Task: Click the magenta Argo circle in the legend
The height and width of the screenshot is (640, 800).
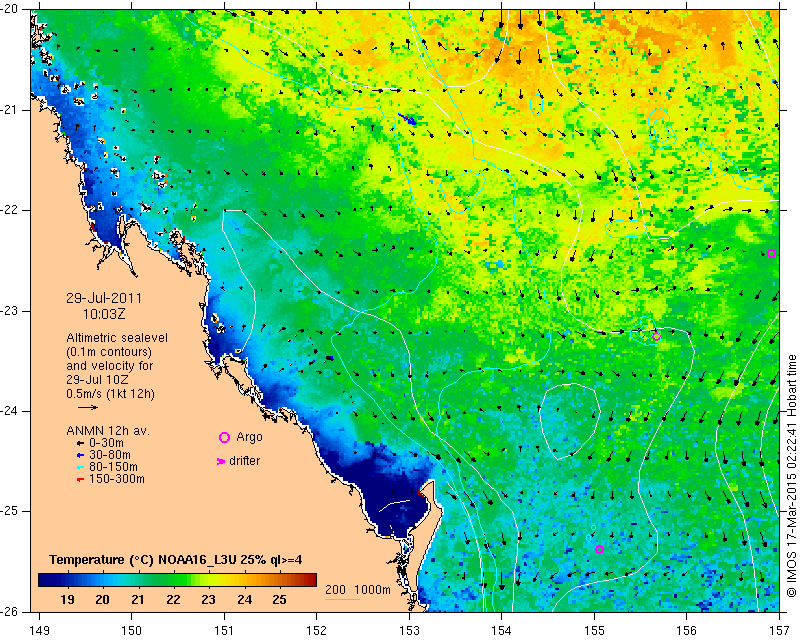Action: 224,437
